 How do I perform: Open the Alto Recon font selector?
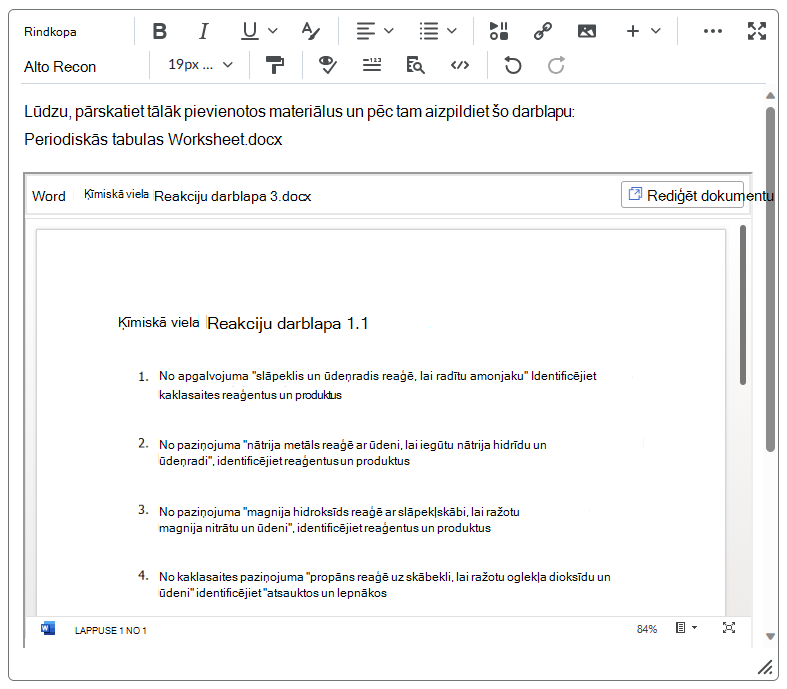point(60,67)
